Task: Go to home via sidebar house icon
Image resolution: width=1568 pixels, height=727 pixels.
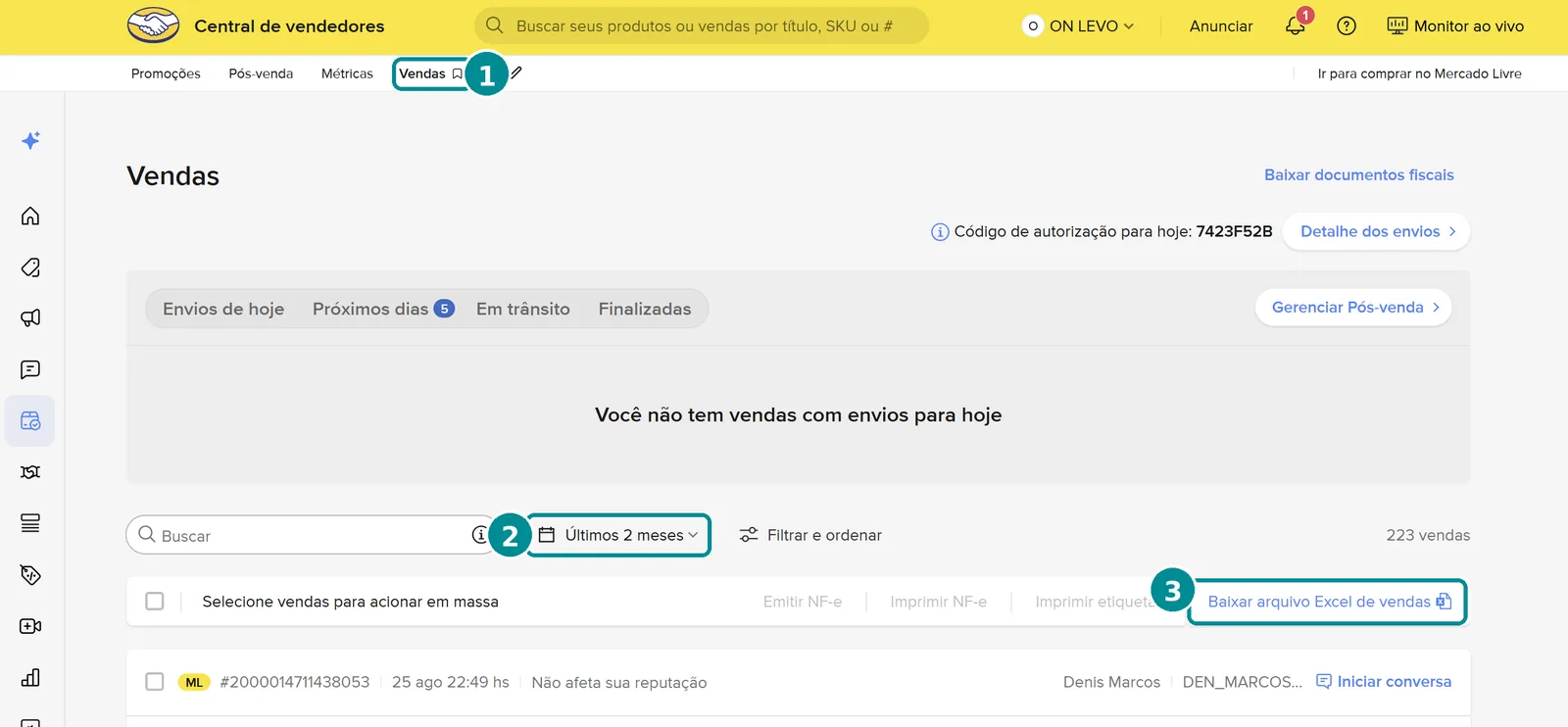Action: [x=30, y=216]
